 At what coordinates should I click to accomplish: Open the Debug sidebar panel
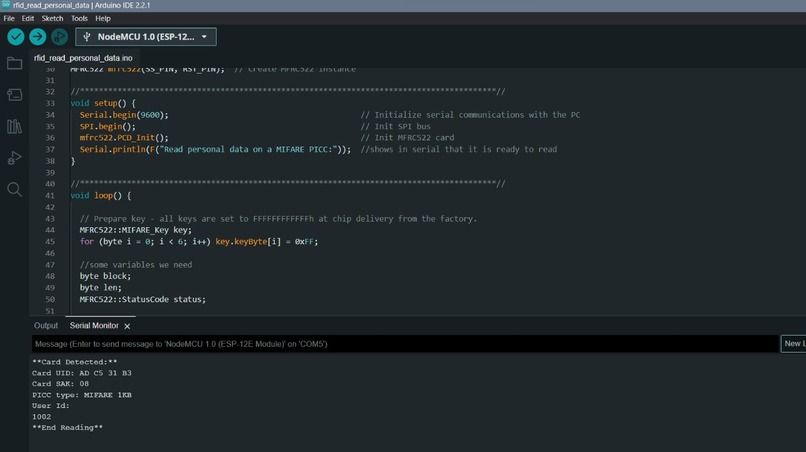(x=14, y=158)
